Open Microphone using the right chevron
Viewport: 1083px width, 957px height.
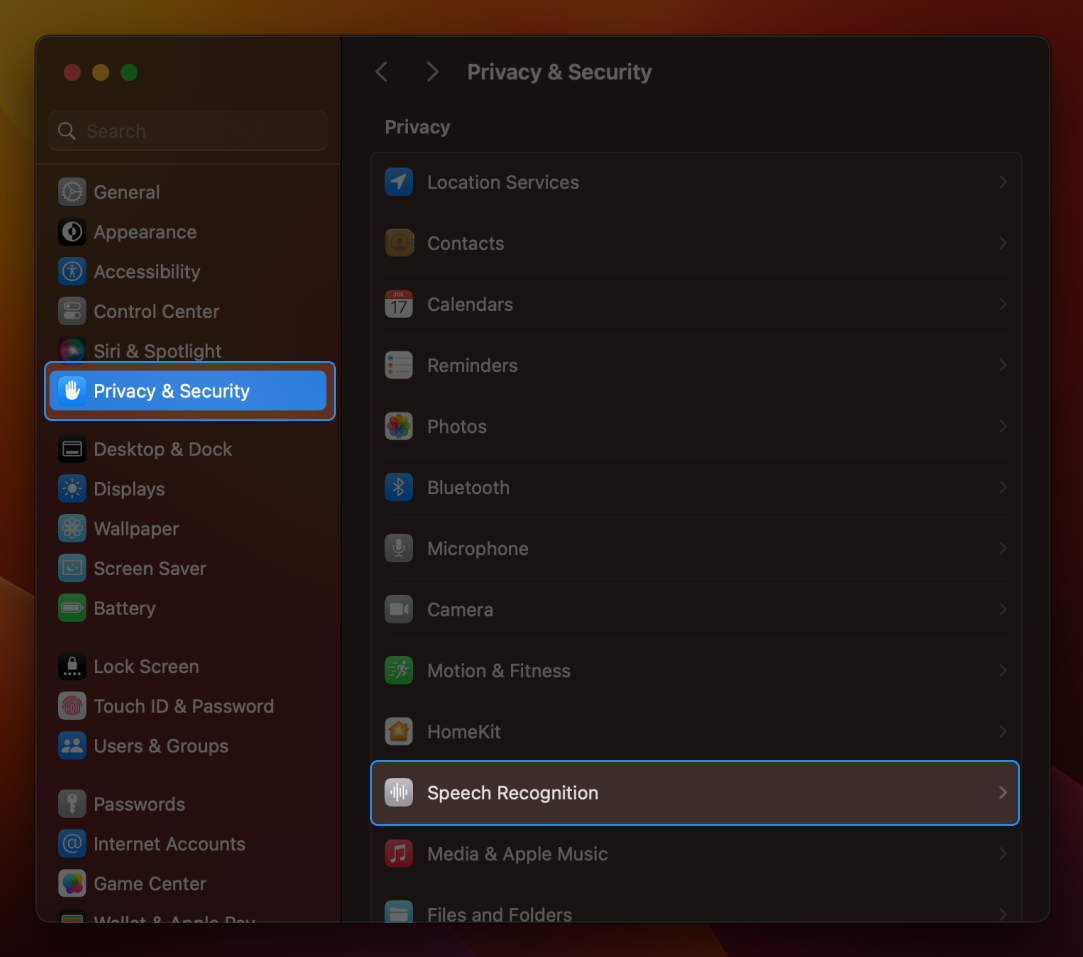pyautogui.click(x=1002, y=549)
